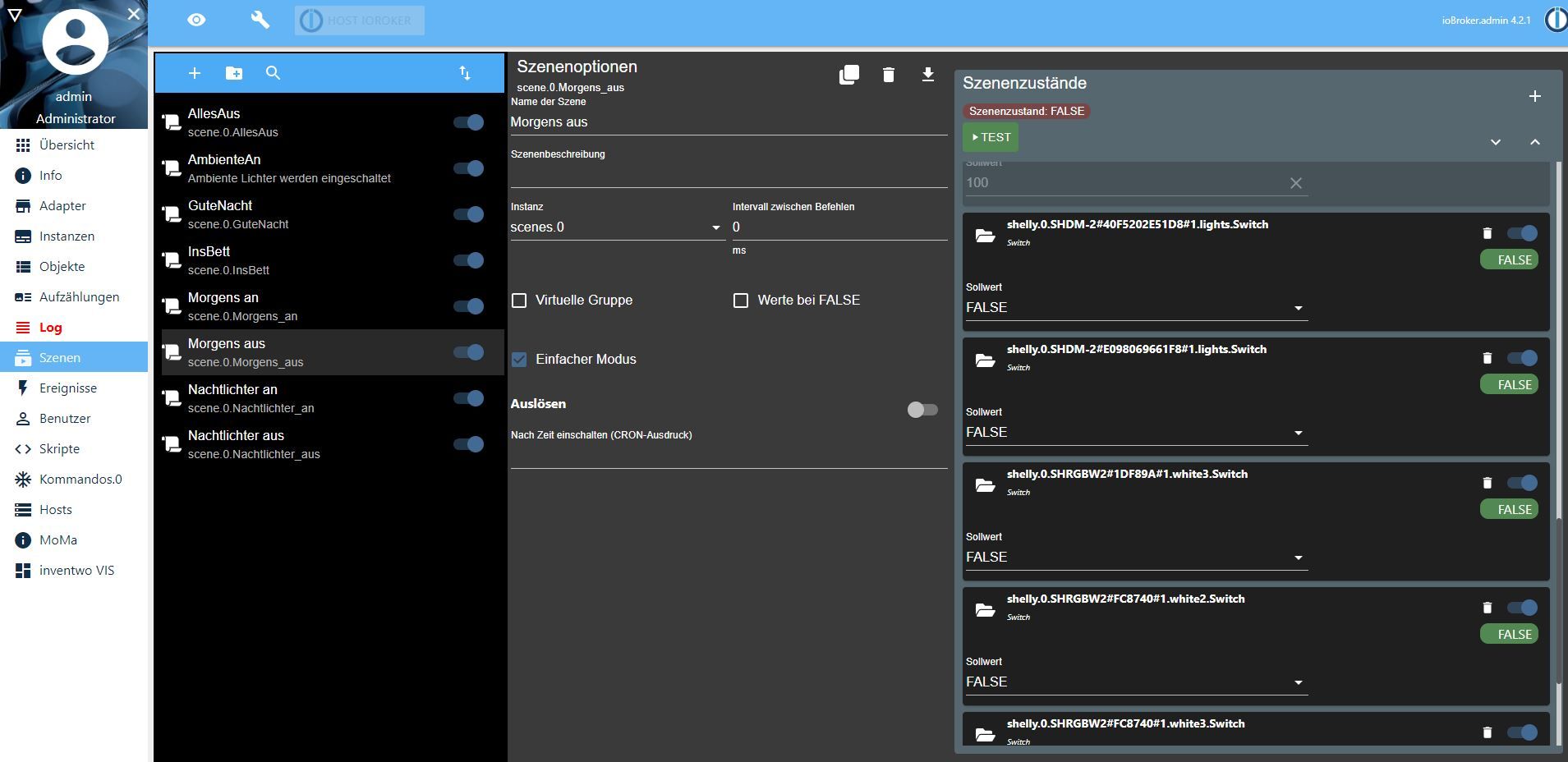Check Werte bei FALSE checkbox

click(x=741, y=301)
